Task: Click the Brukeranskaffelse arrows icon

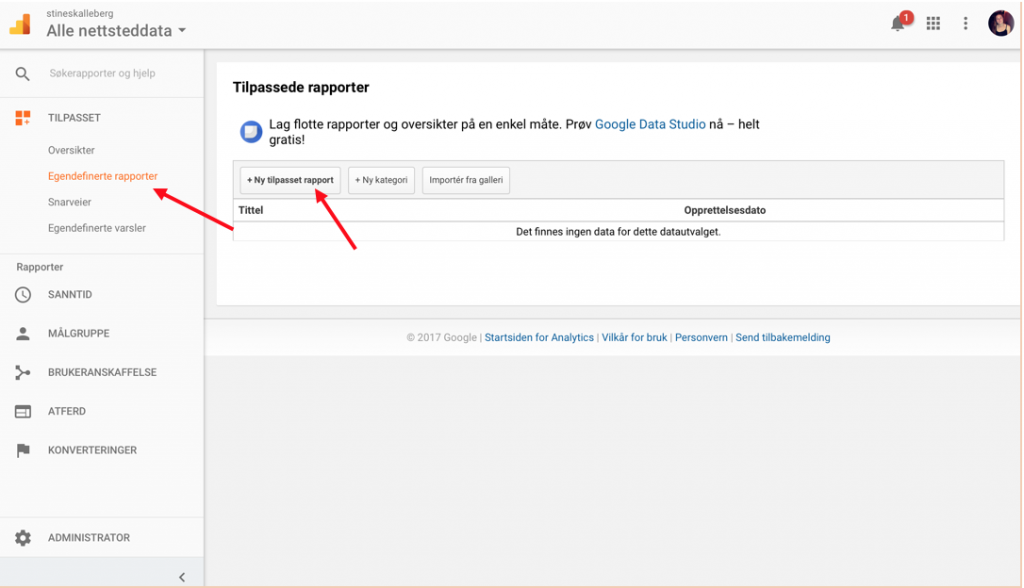Action: click(x=23, y=372)
